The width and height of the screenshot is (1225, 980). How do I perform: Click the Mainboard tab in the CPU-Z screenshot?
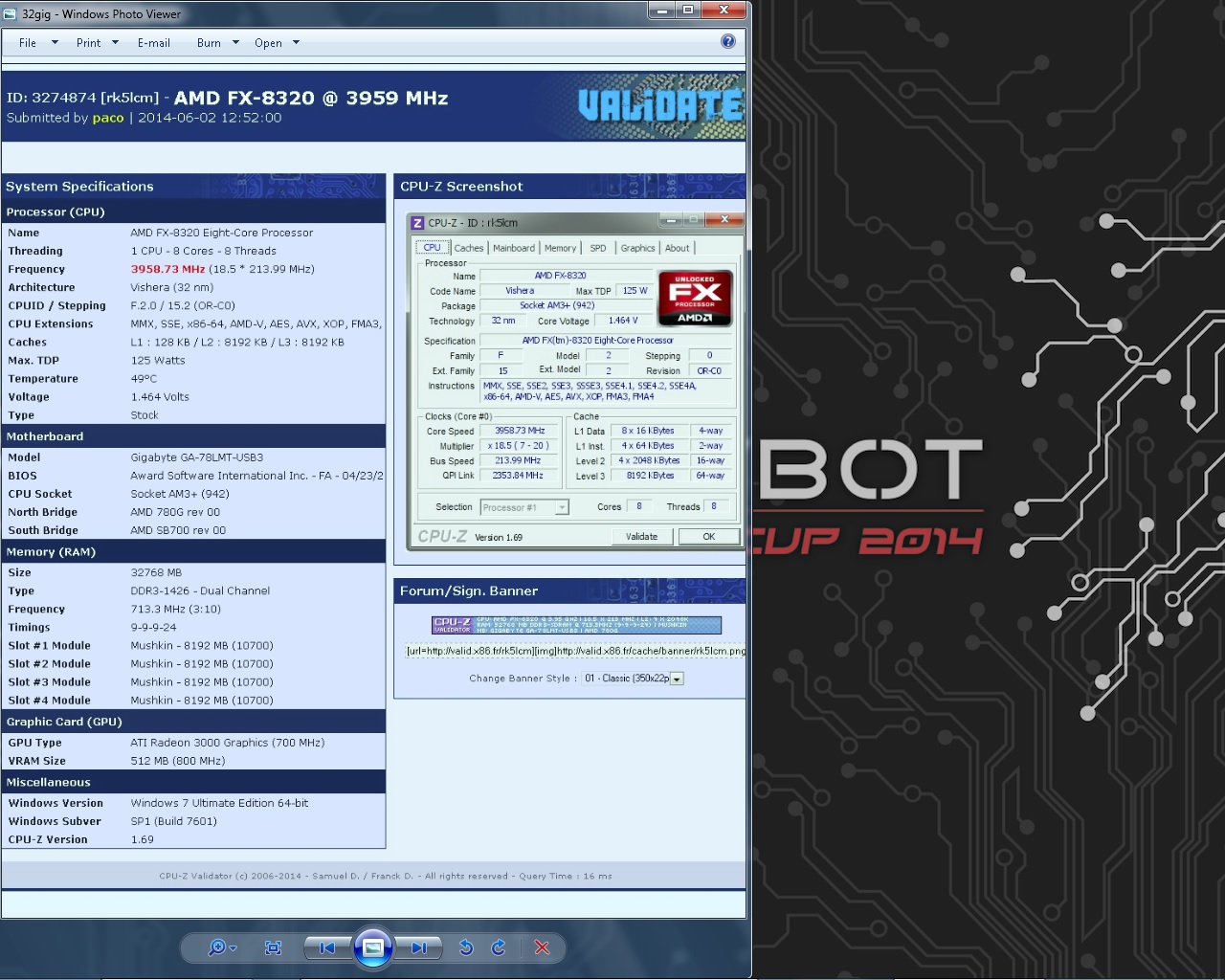(514, 248)
